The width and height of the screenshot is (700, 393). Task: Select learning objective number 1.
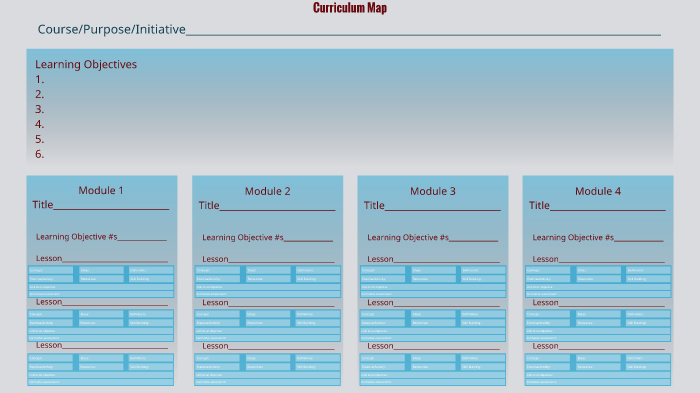pyautogui.click(x=39, y=79)
